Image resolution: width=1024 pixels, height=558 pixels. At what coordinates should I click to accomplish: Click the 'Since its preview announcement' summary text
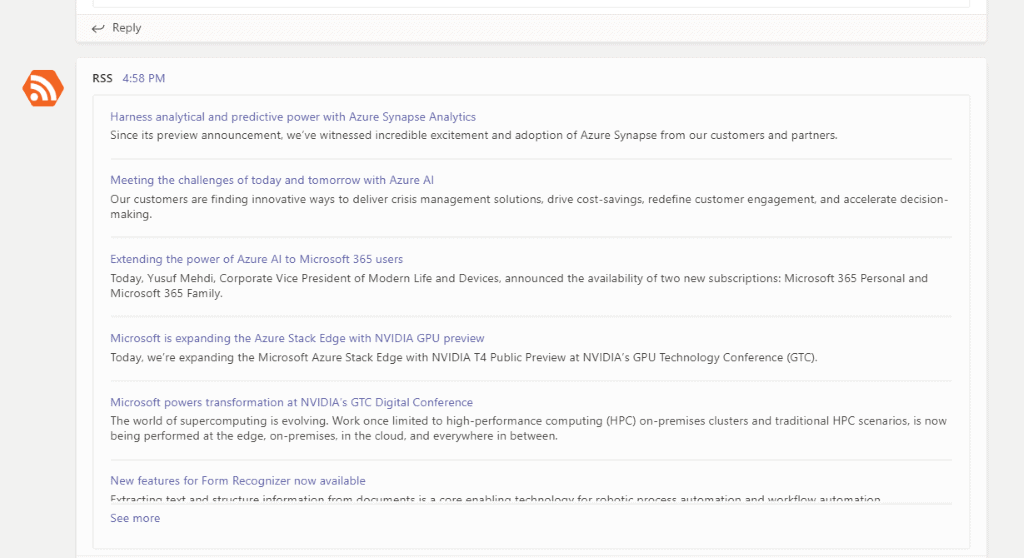[x=473, y=135]
